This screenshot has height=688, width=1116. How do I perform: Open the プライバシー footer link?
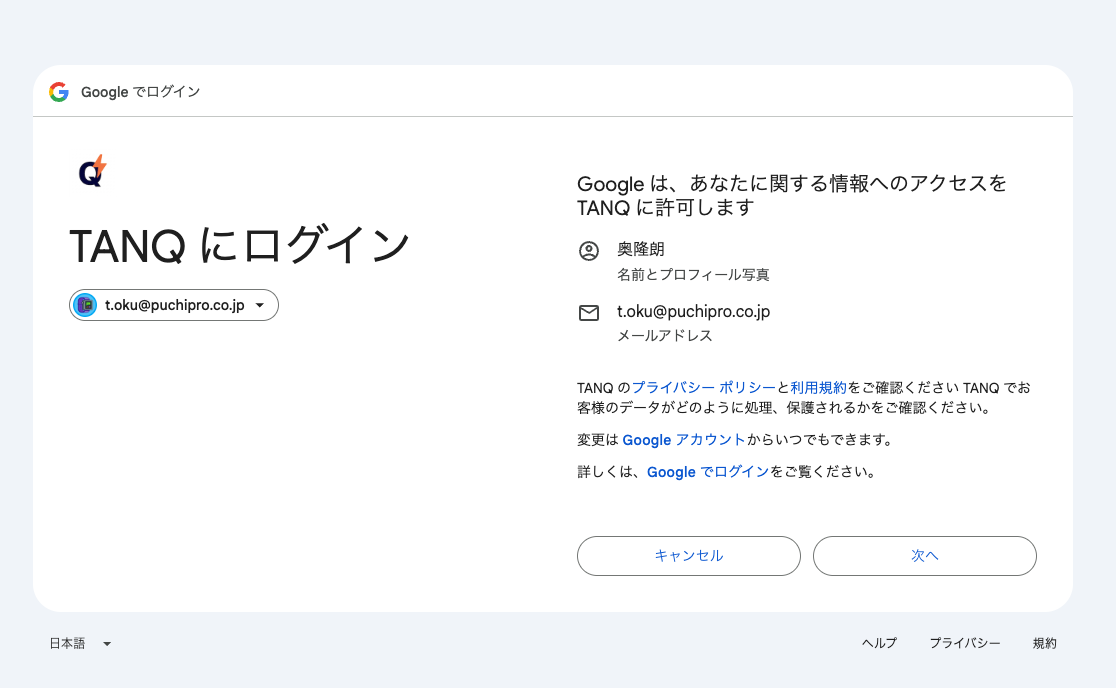[964, 643]
